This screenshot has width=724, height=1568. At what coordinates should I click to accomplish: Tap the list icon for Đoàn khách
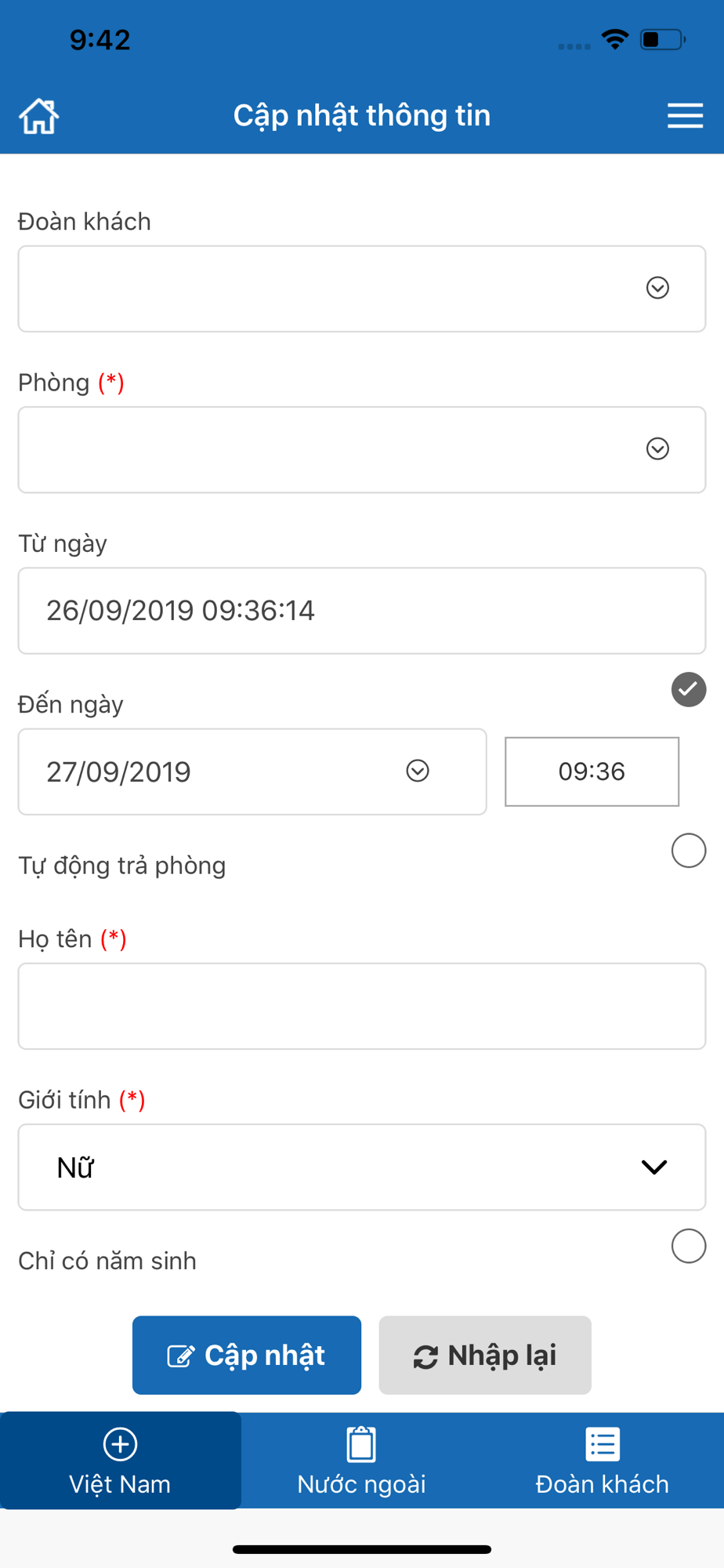point(603,1443)
